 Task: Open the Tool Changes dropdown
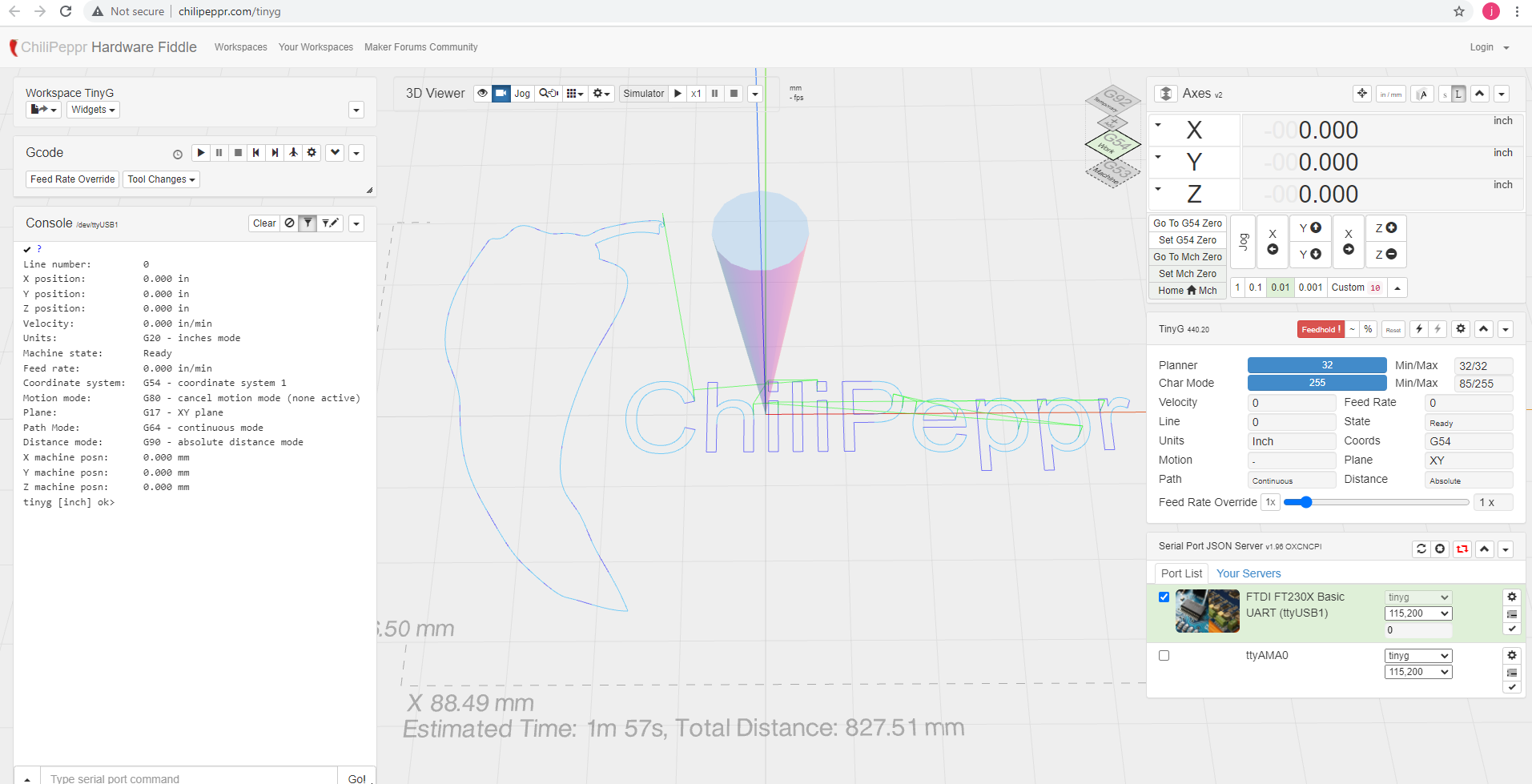point(161,179)
